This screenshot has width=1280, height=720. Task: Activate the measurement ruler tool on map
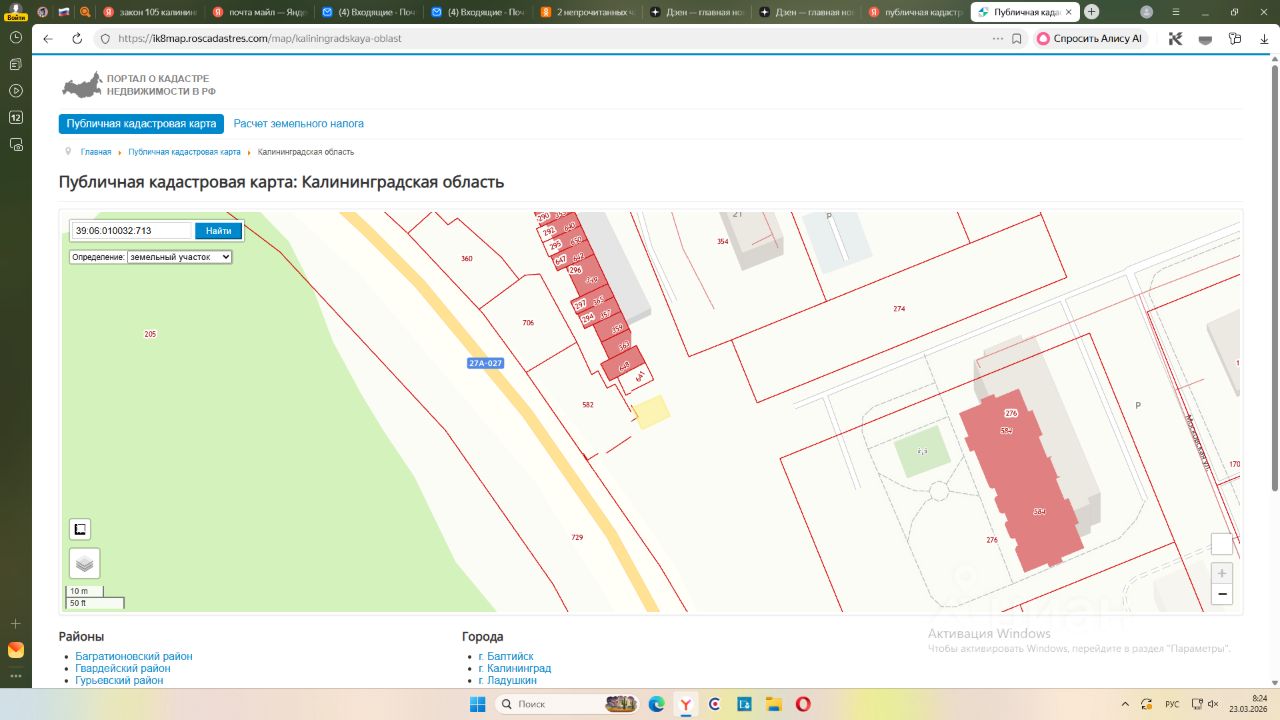point(80,529)
